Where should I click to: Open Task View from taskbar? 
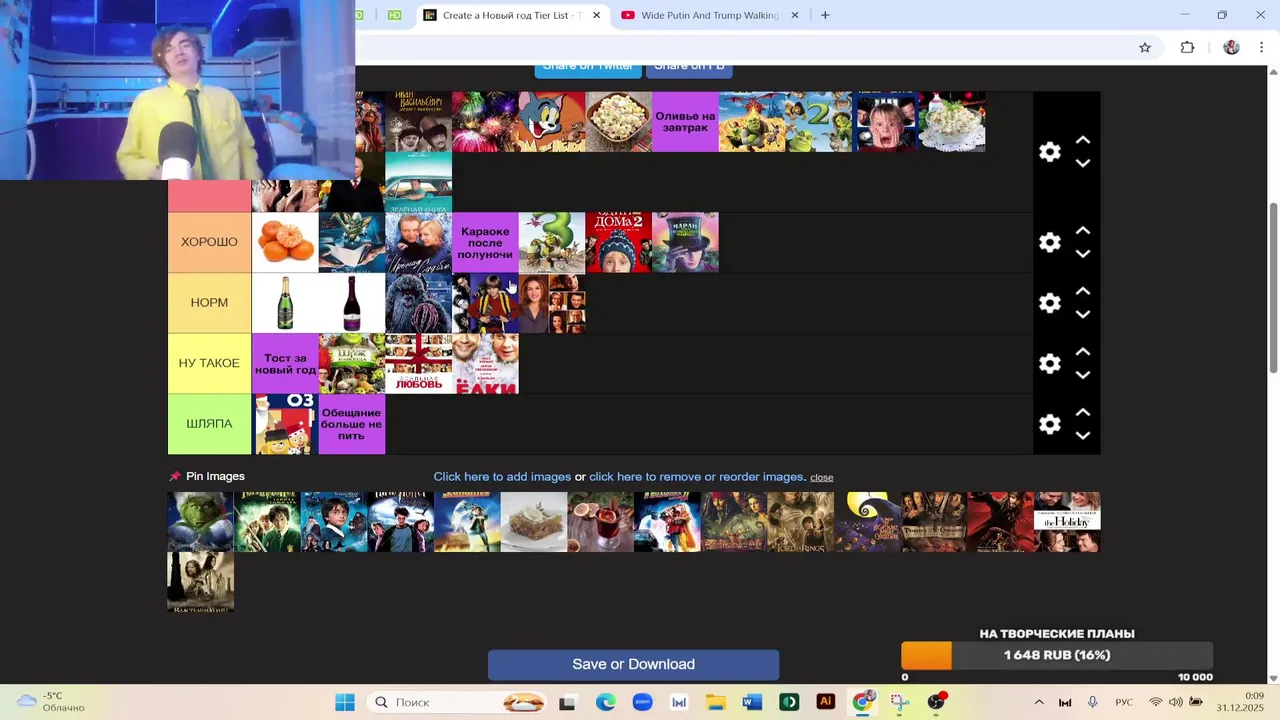pos(567,702)
